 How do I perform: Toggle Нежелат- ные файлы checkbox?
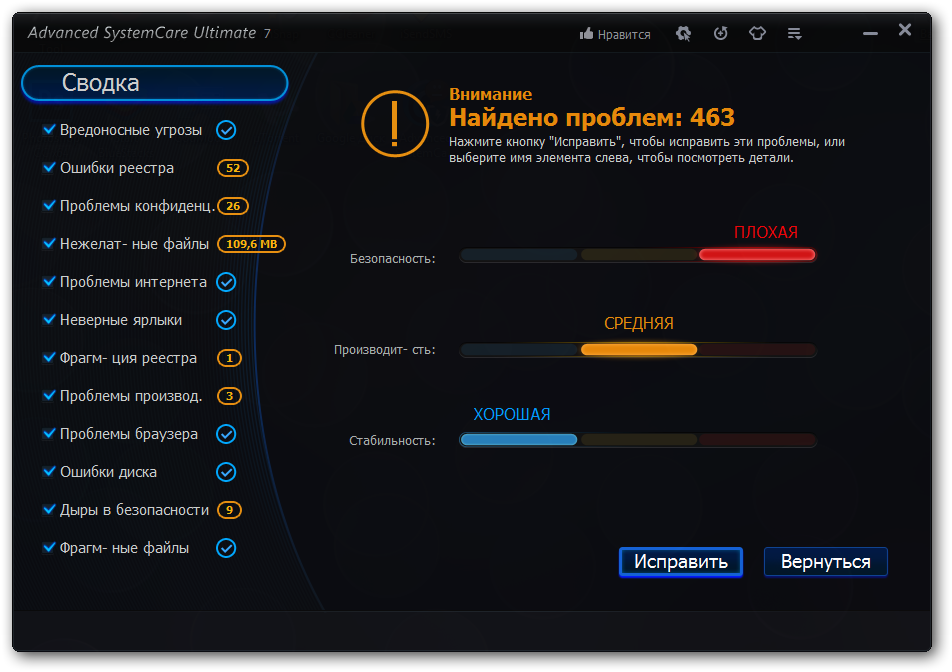pyautogui.click(x=49, y=243)
